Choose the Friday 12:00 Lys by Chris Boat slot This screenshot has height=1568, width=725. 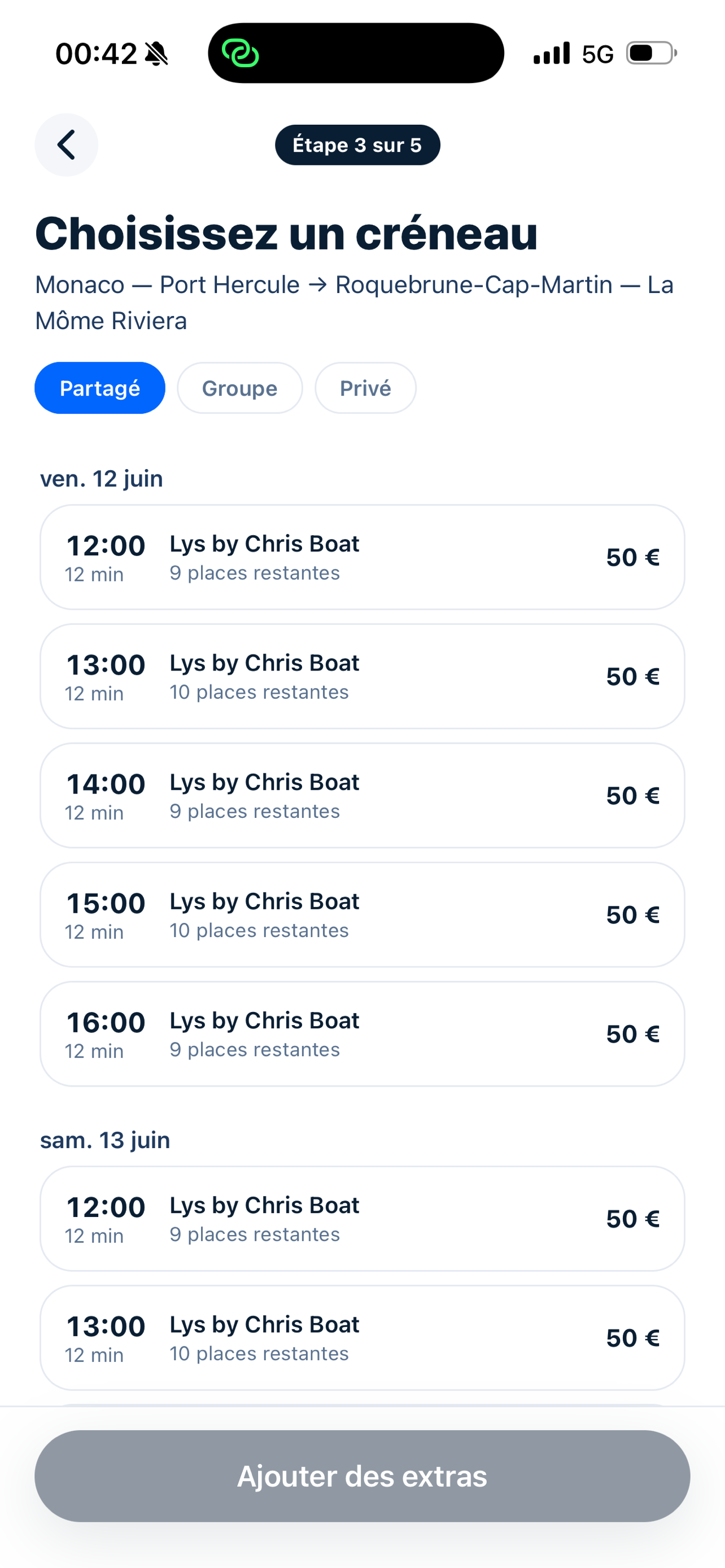362,557
